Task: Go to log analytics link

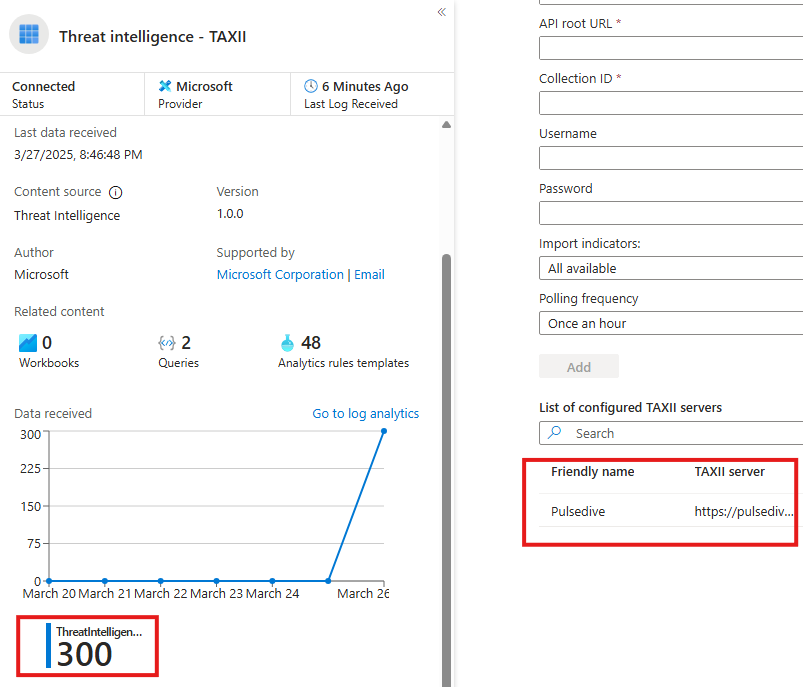Action: pyautogui.click(x=366, y=413)
